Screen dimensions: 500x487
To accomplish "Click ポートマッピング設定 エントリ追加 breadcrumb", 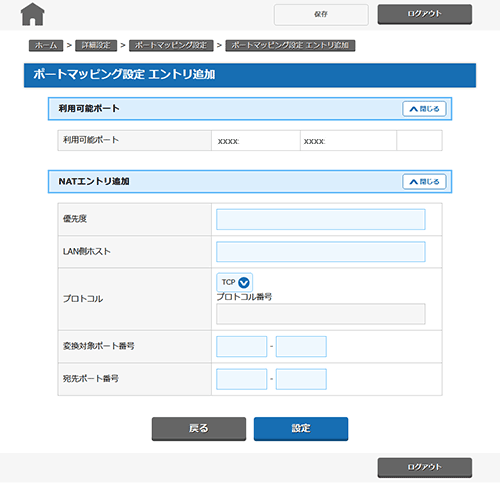I will pyautogui.click(x=290, y=45).
